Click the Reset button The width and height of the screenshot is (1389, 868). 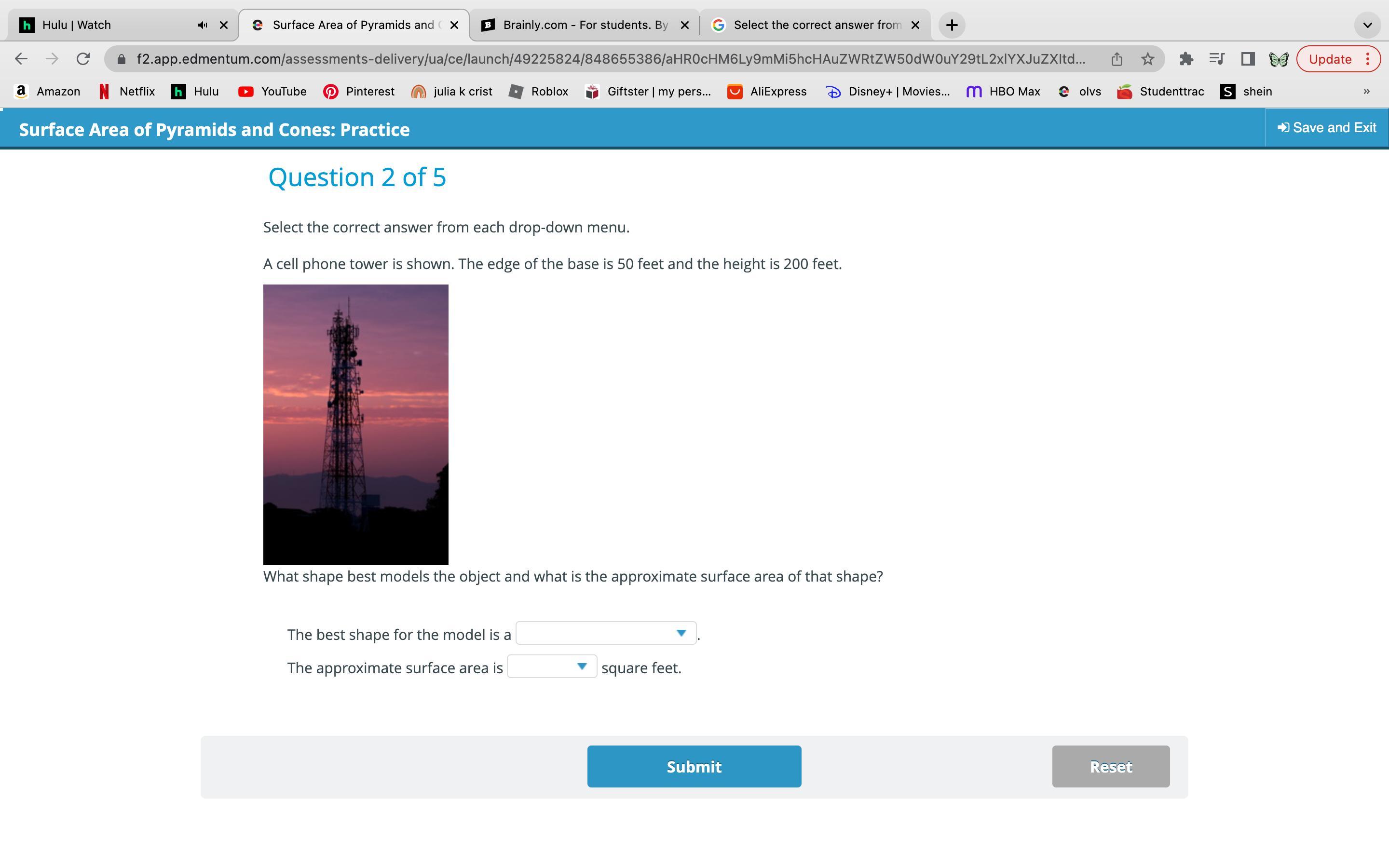pos(1110,766)
